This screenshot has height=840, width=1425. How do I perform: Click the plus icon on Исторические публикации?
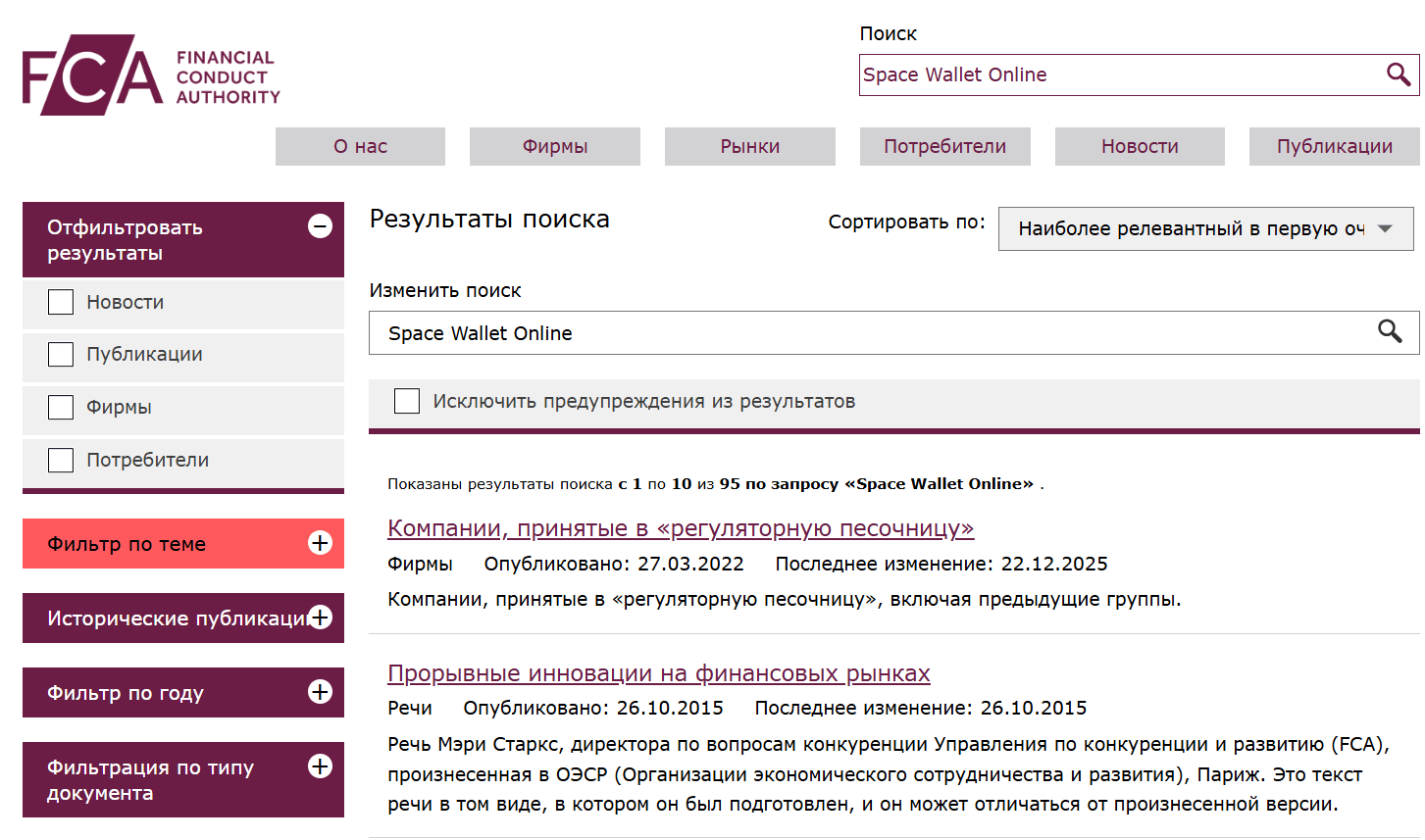point(320,618)
